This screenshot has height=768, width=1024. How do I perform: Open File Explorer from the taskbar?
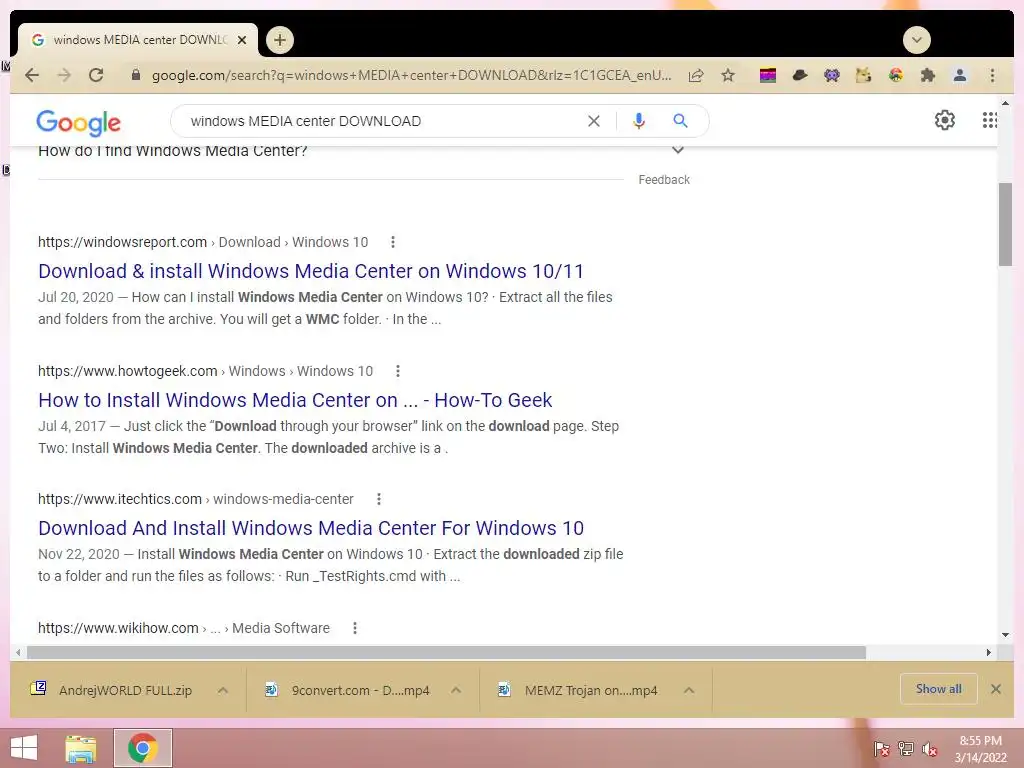[x=82, y=748]
